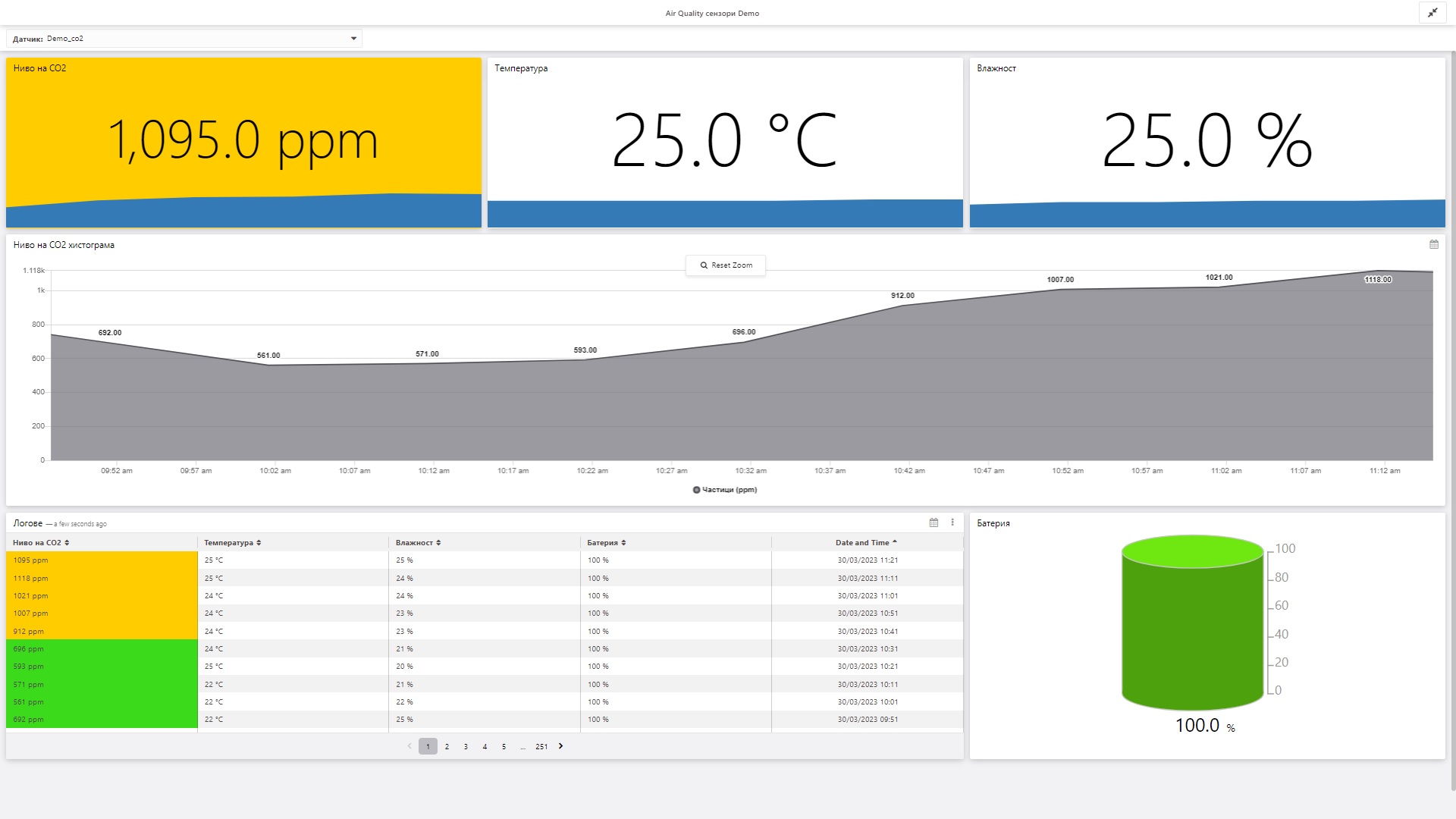
Task: Click the 1118.00 data point on chart
Action: coord(1377,271)
